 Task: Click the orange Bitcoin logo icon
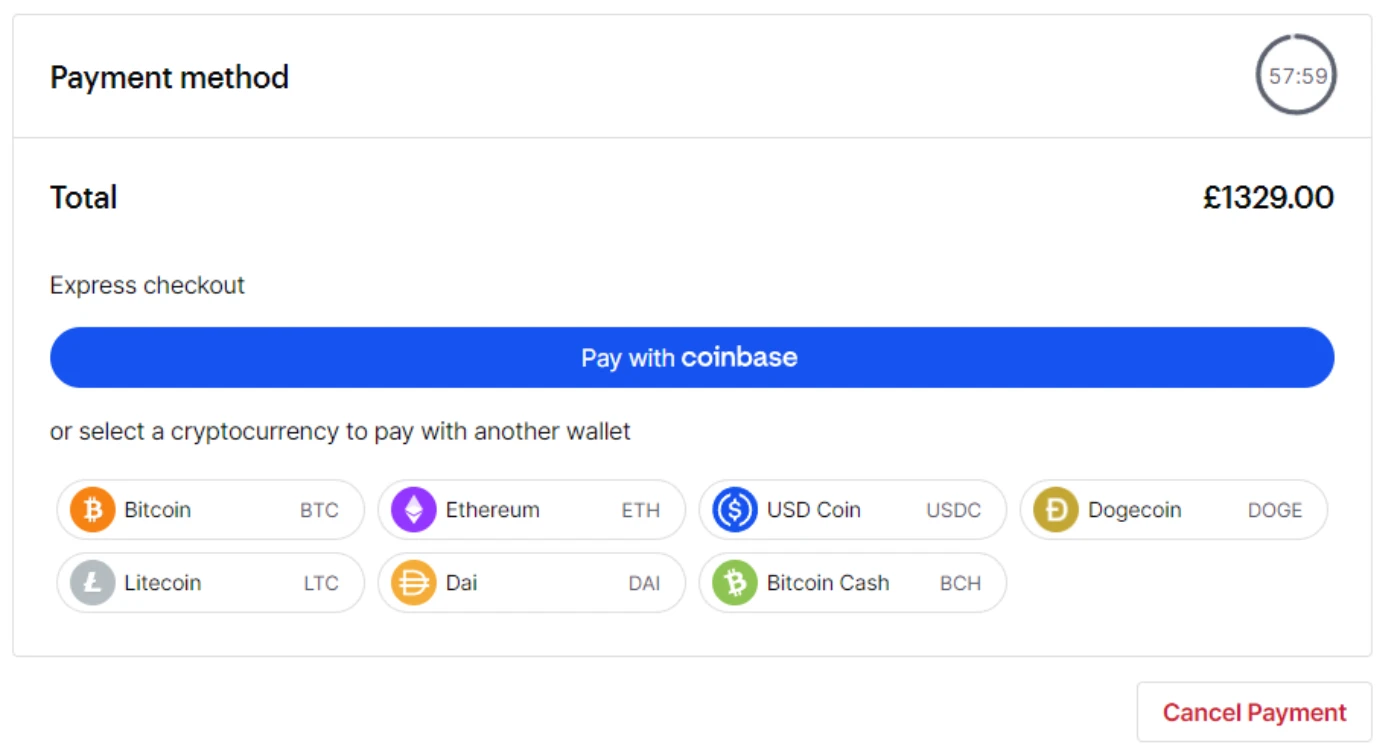(x=93, y=510)
